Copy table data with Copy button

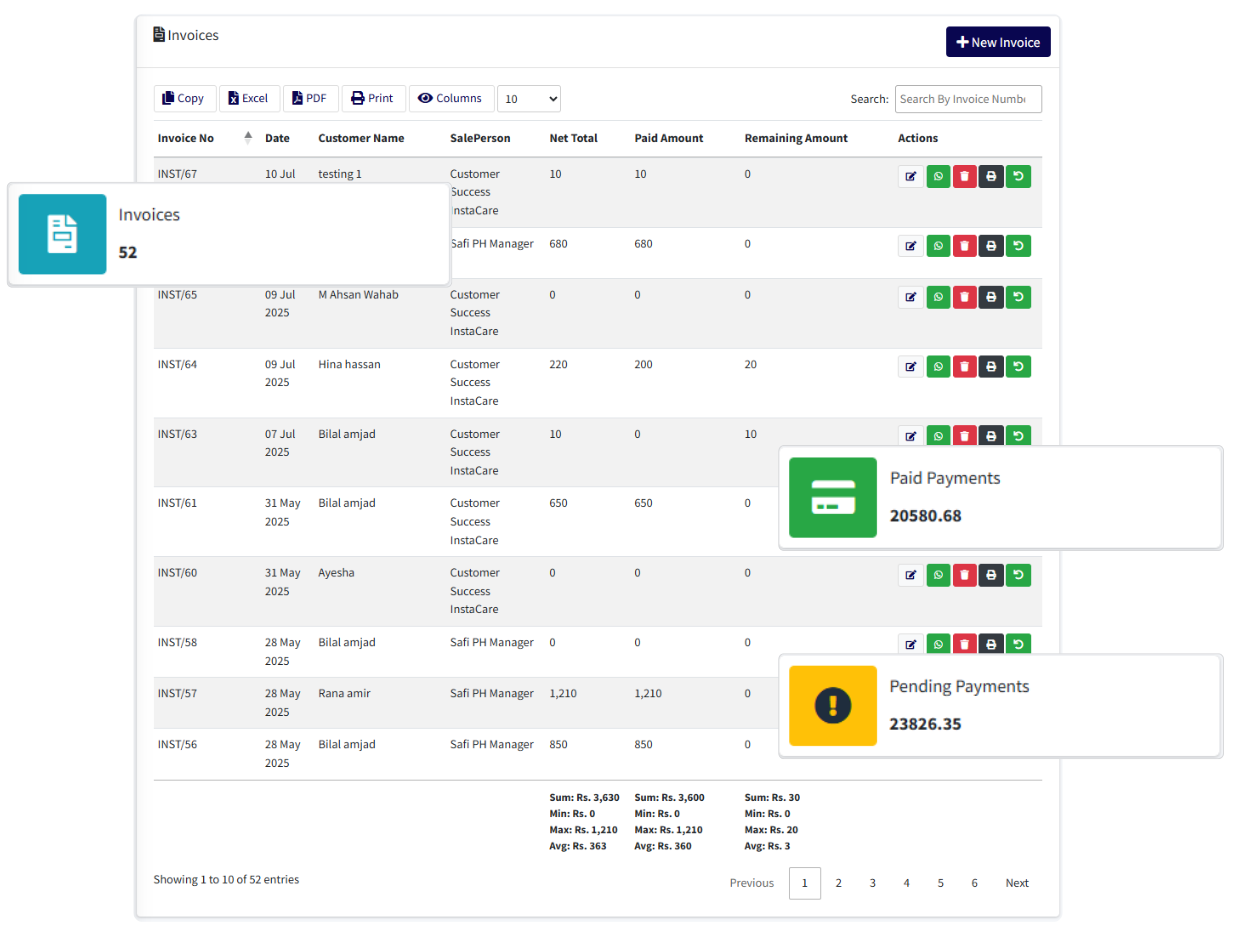184,98
